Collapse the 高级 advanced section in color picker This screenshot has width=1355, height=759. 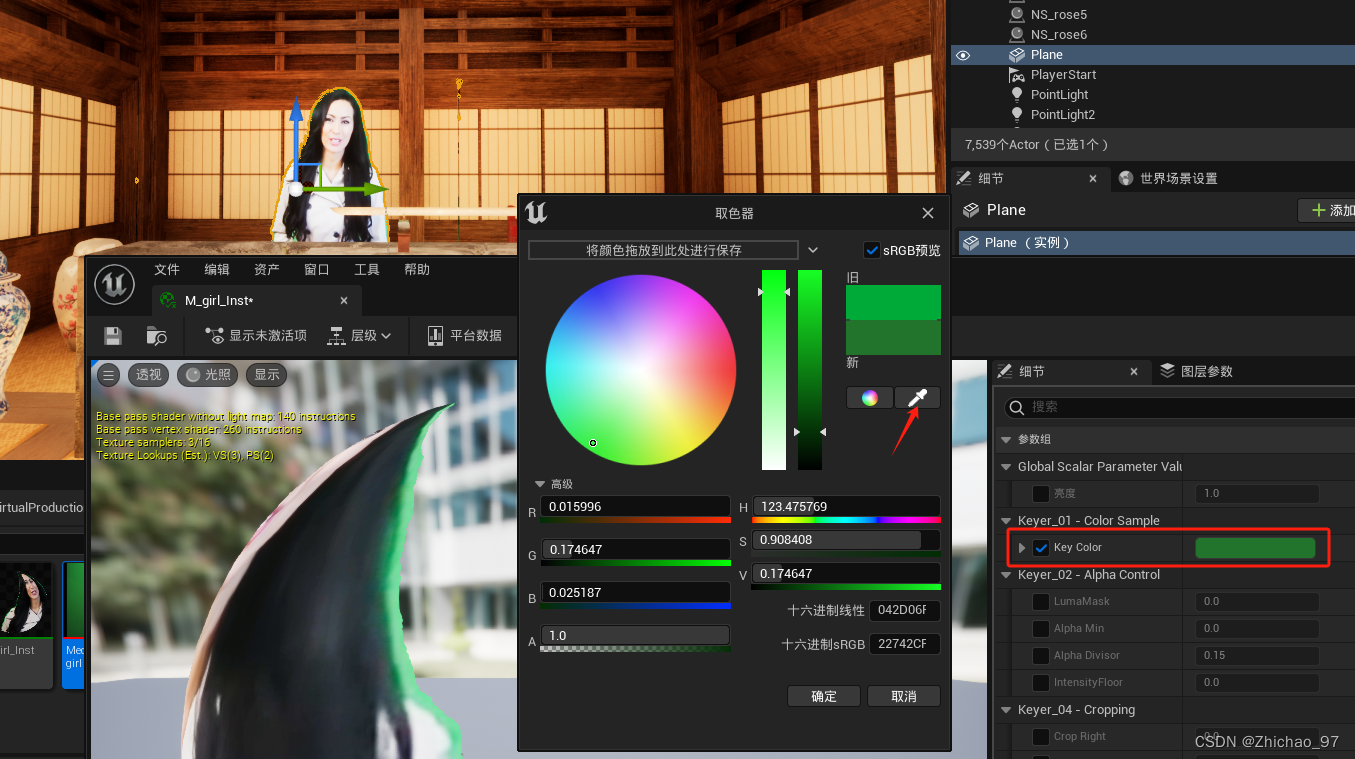coord(540,484)
